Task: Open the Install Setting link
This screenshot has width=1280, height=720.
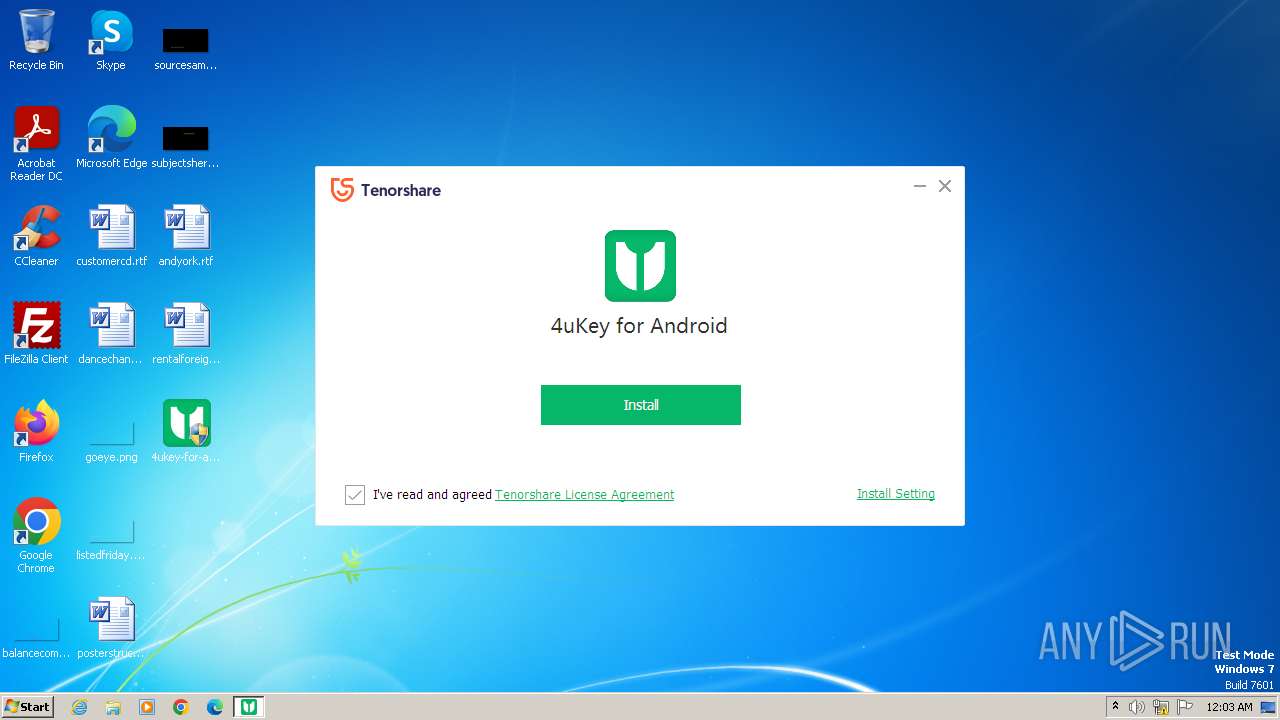Action: [x=895, y=494]
